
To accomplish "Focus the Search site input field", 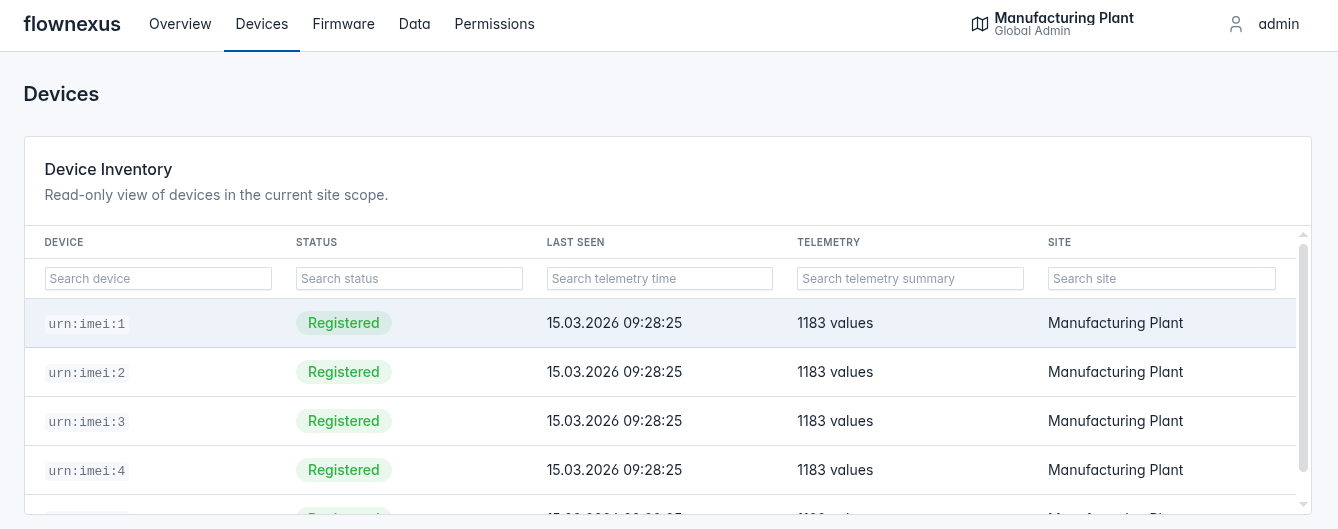I will [1162, 279].
